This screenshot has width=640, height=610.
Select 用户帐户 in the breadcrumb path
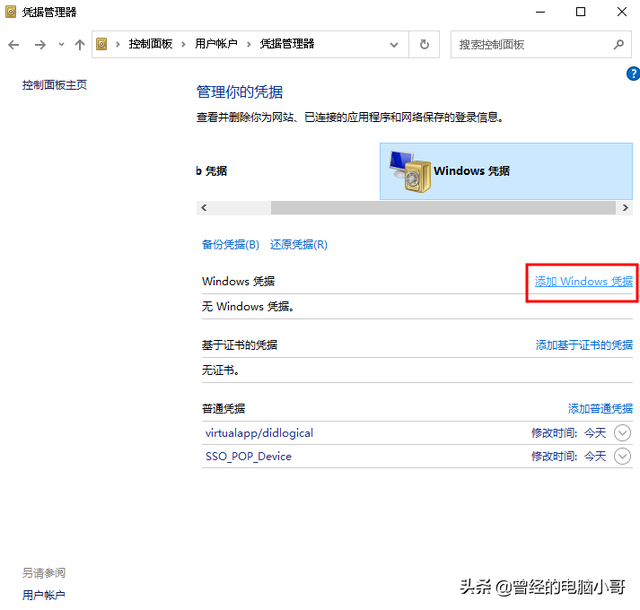coord(216,44)
